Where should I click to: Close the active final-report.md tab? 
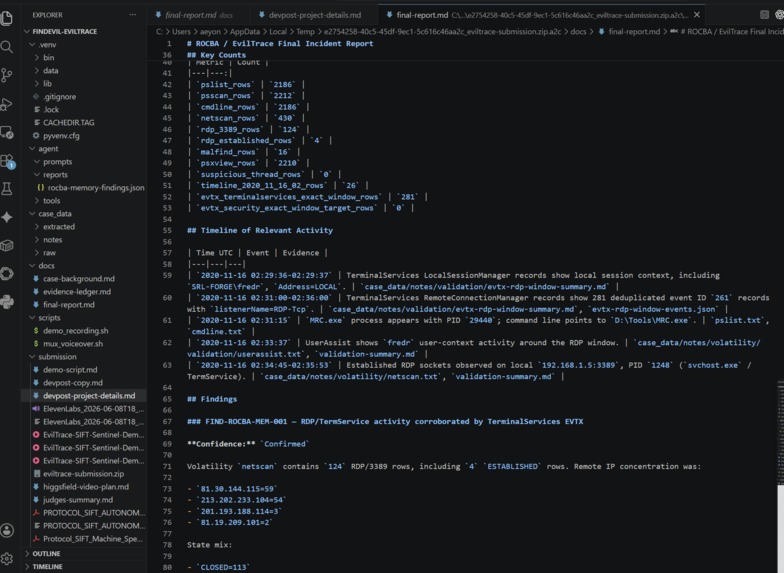[x=696, y=15]
